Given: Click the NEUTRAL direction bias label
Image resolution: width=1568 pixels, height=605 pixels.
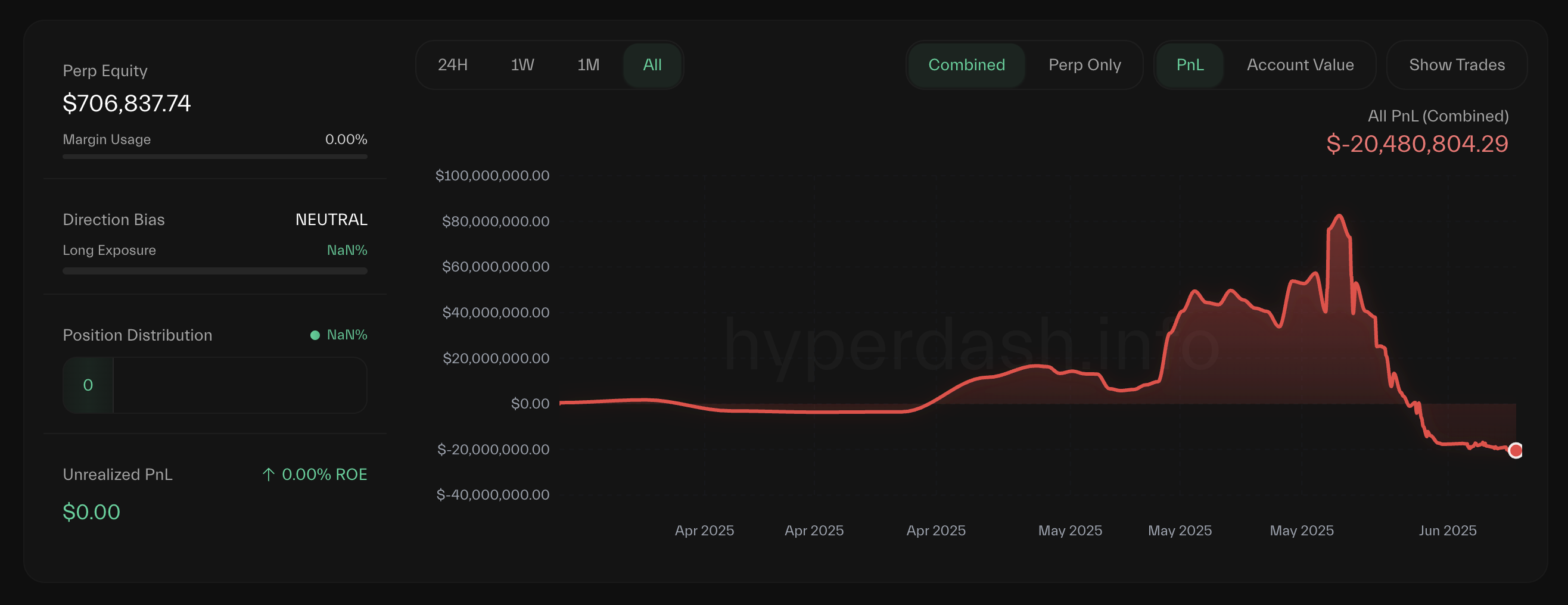Looking at the screenshot, I should 331,220.
